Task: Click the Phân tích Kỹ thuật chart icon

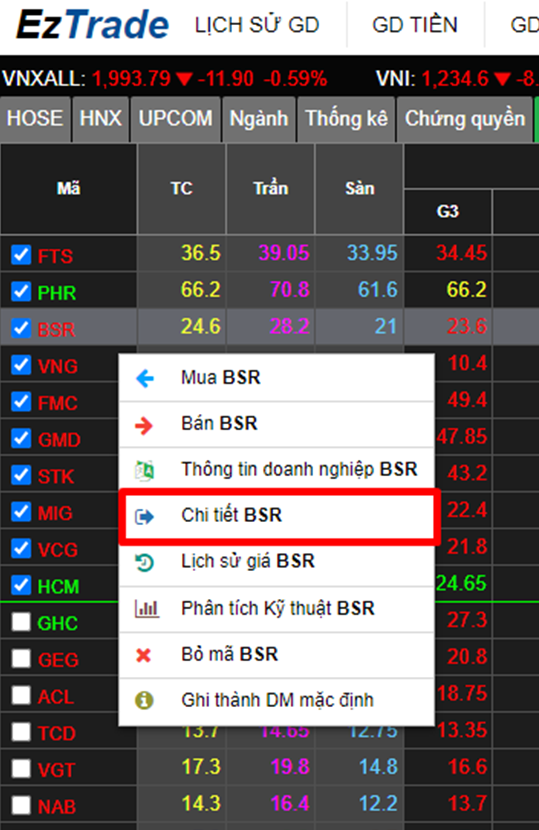Action: tap(146, 608)
